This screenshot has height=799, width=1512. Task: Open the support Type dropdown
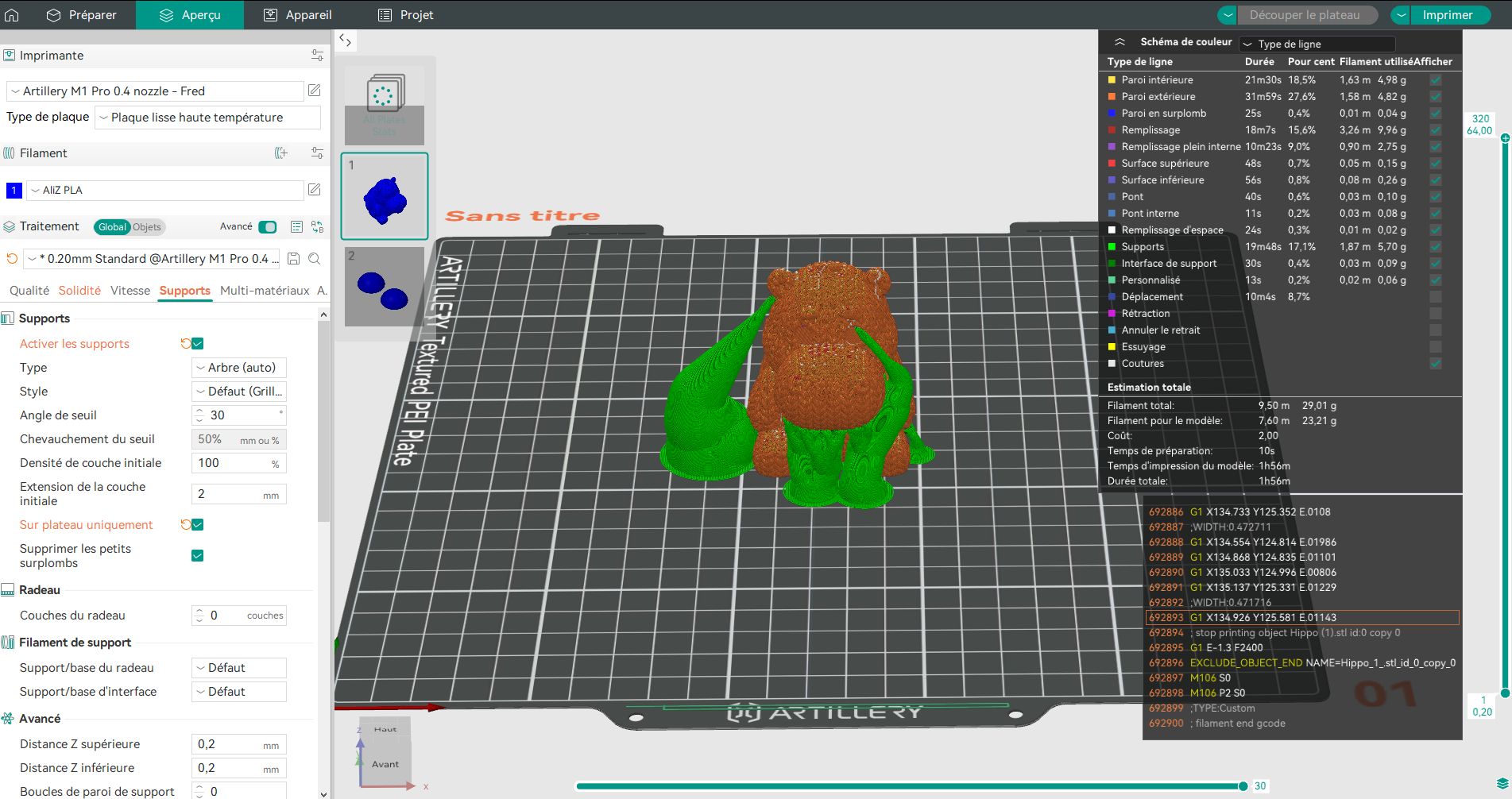point(239,368)
